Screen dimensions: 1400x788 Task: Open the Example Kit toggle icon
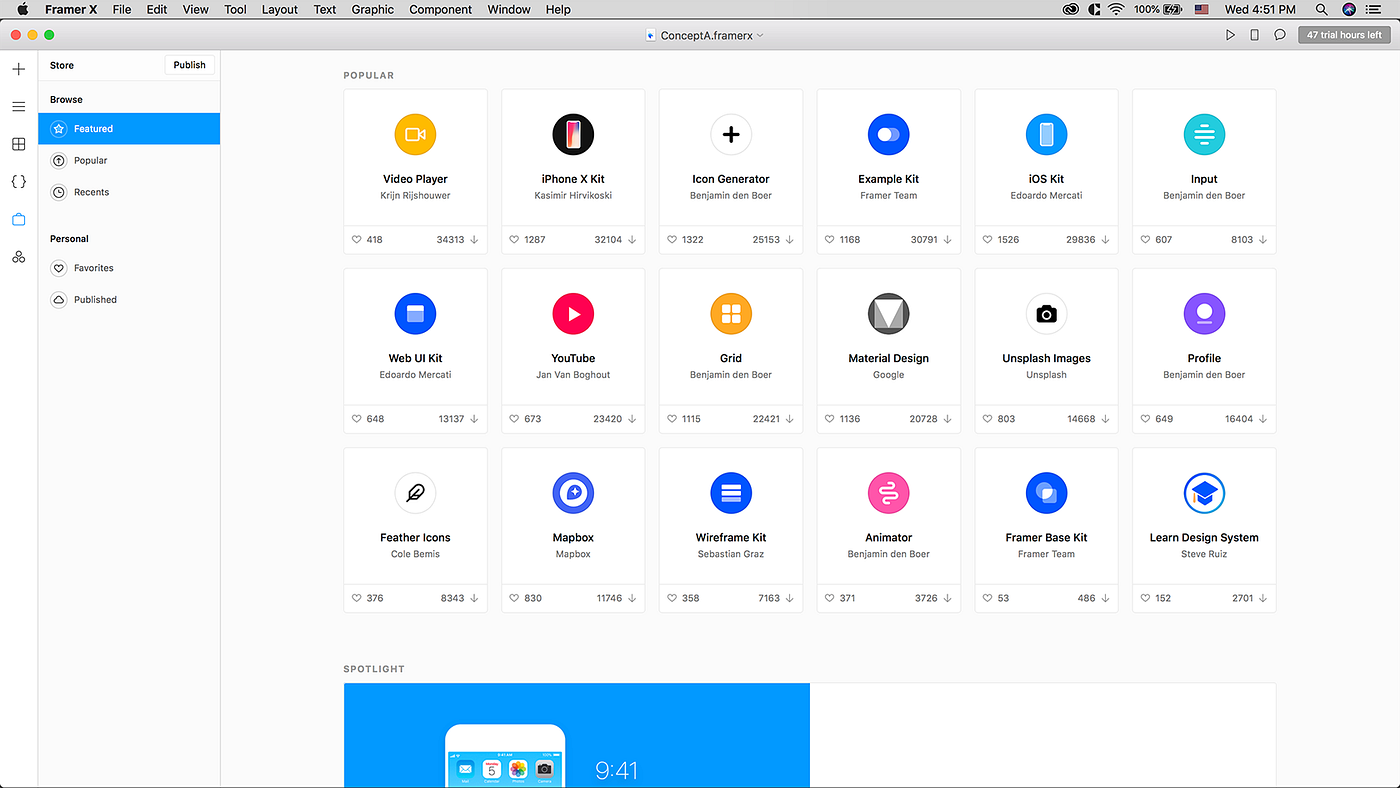(888, 134)
